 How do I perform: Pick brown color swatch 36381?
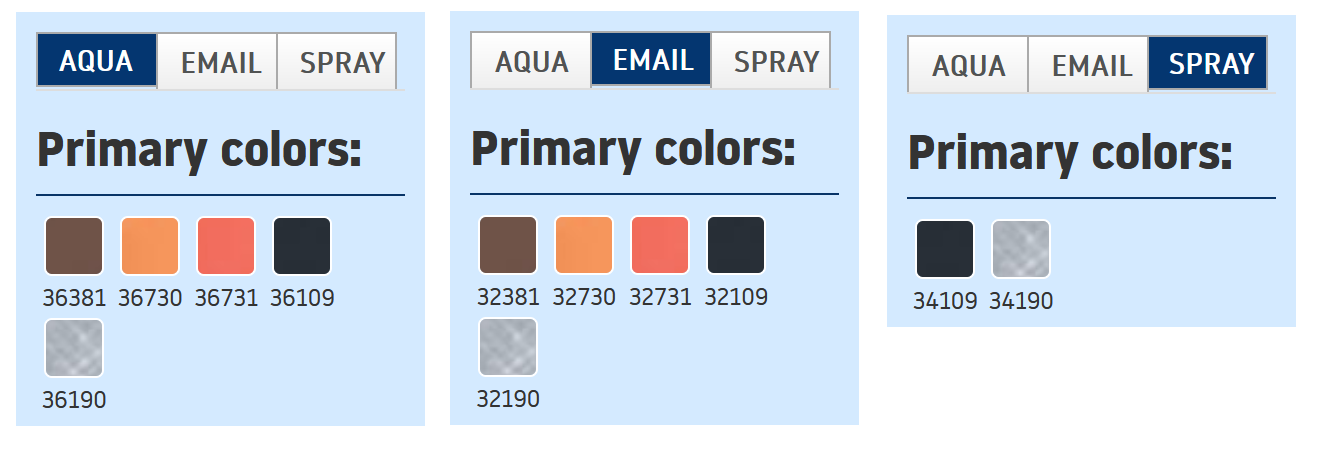(x=74, y=246)
